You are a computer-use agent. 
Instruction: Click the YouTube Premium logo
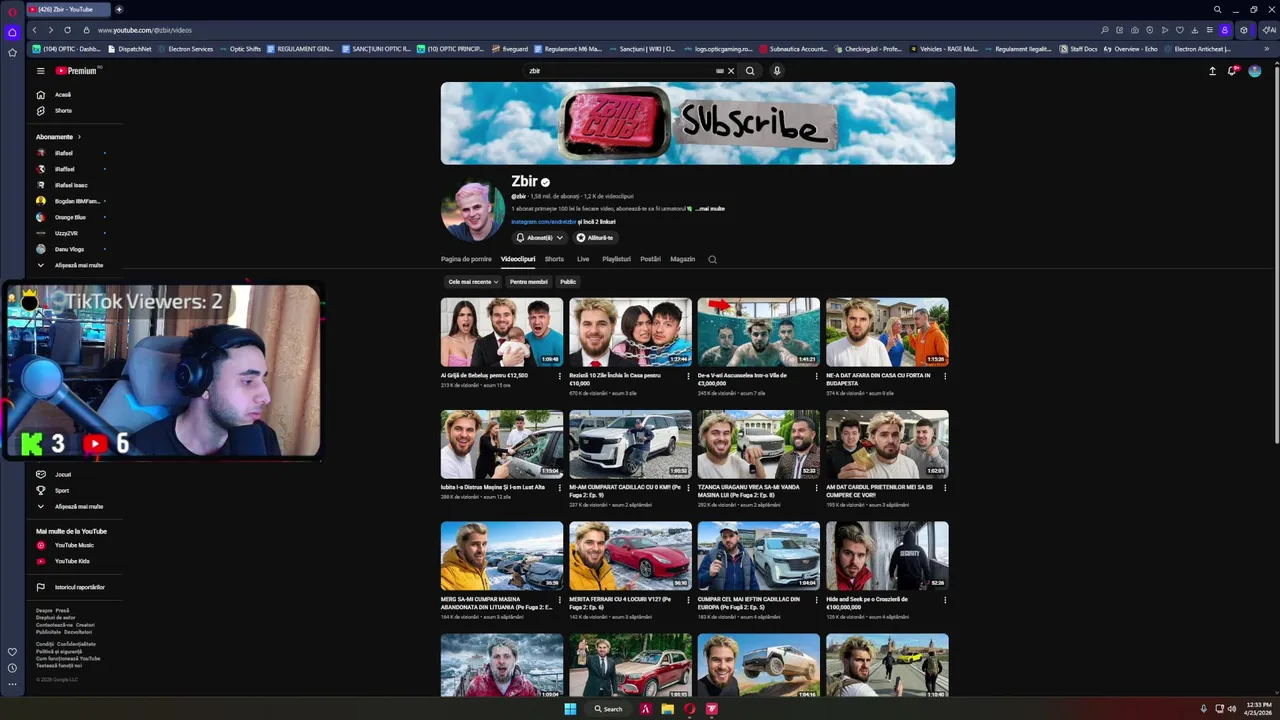click(x=77, y=71)
